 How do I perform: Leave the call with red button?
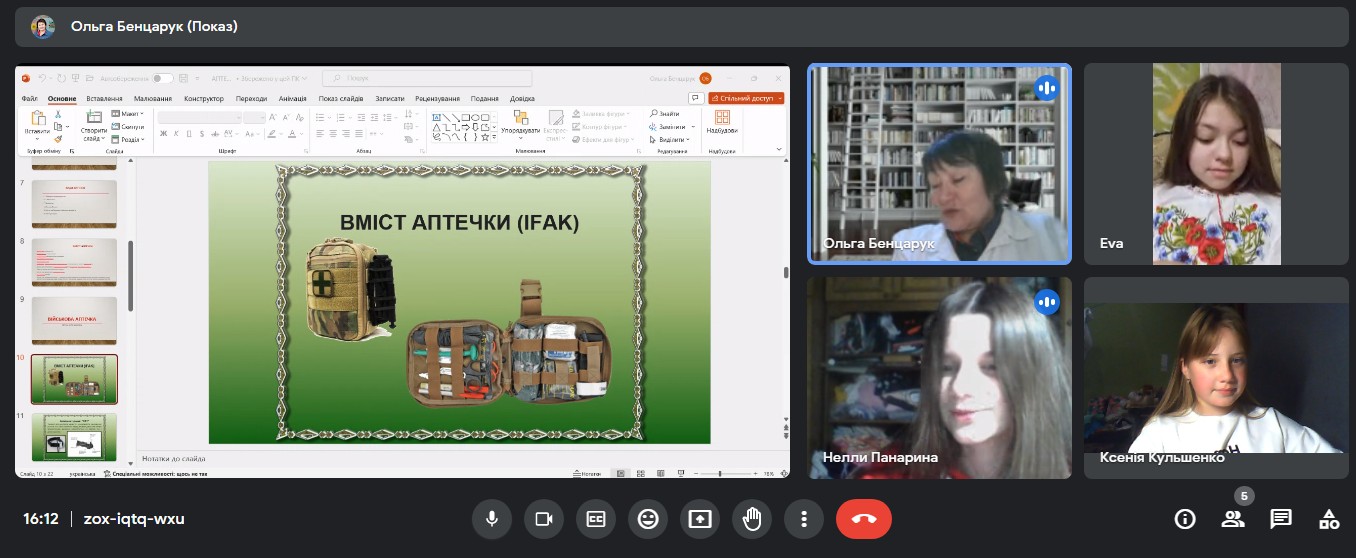(864, 519)
